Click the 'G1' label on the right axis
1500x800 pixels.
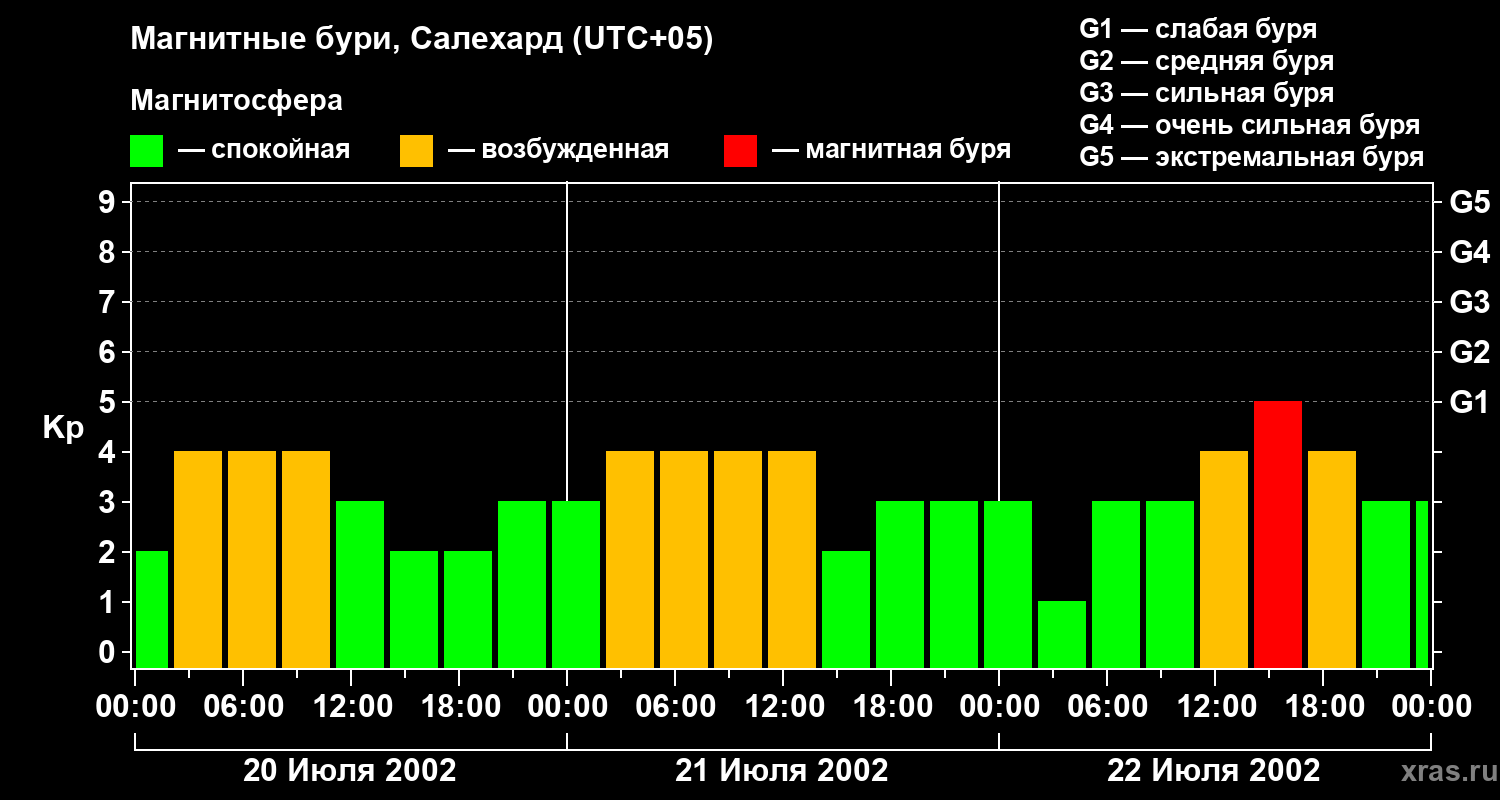pyautogui.click(x=1469, y=402)
